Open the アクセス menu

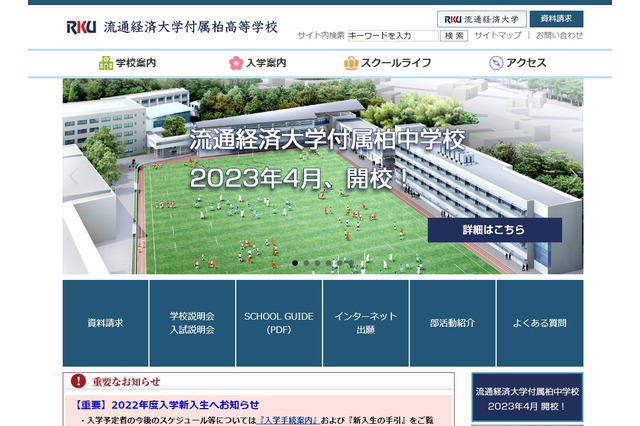point(518,63)
